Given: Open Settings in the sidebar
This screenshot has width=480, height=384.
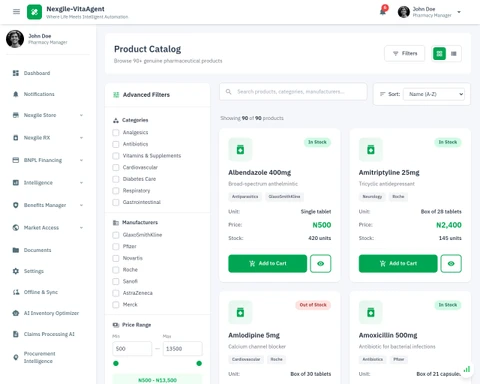Looking at the screenshot, I should (48, 271).
